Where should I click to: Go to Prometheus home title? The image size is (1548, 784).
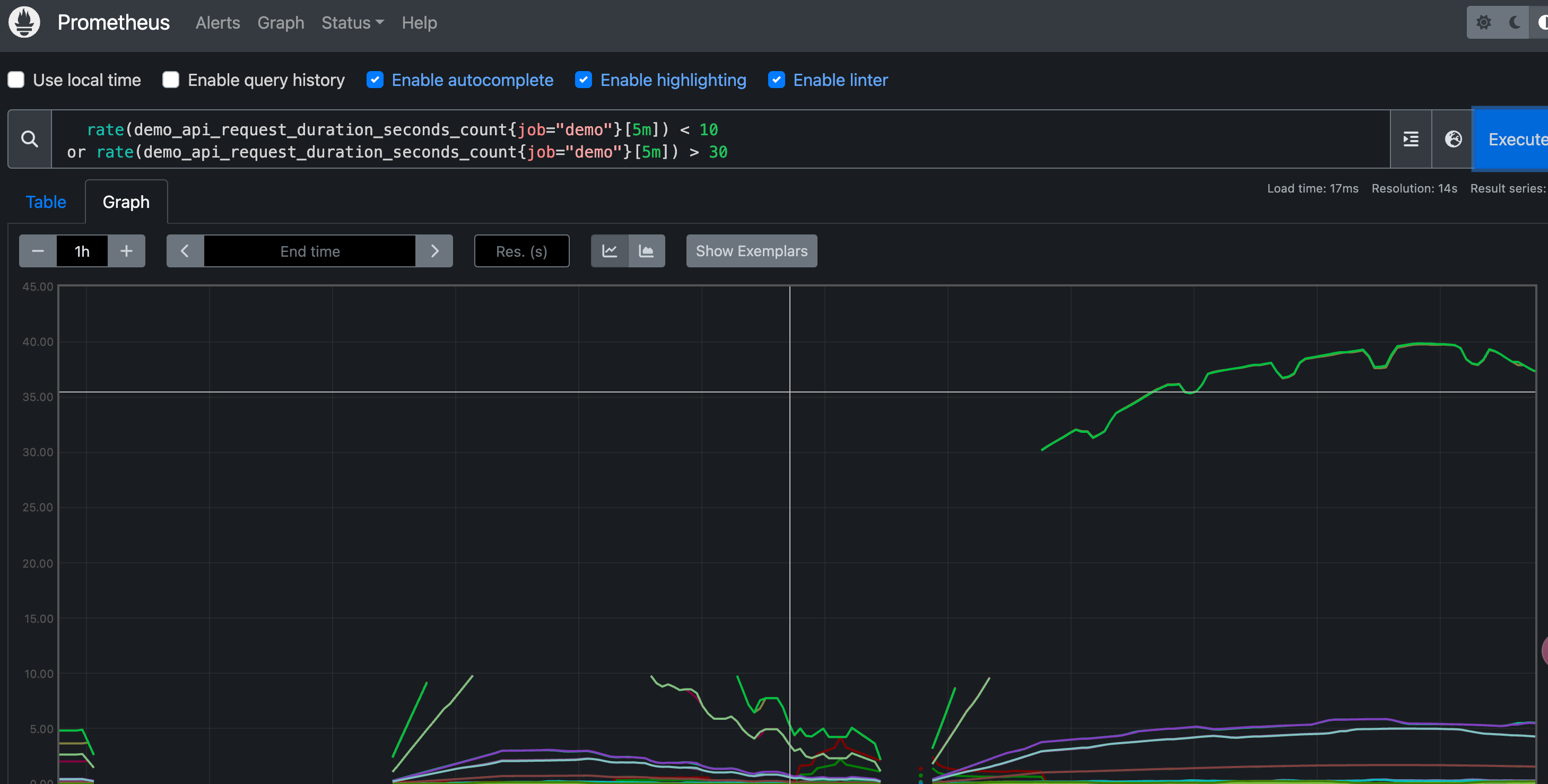click(x=114, y=23)
